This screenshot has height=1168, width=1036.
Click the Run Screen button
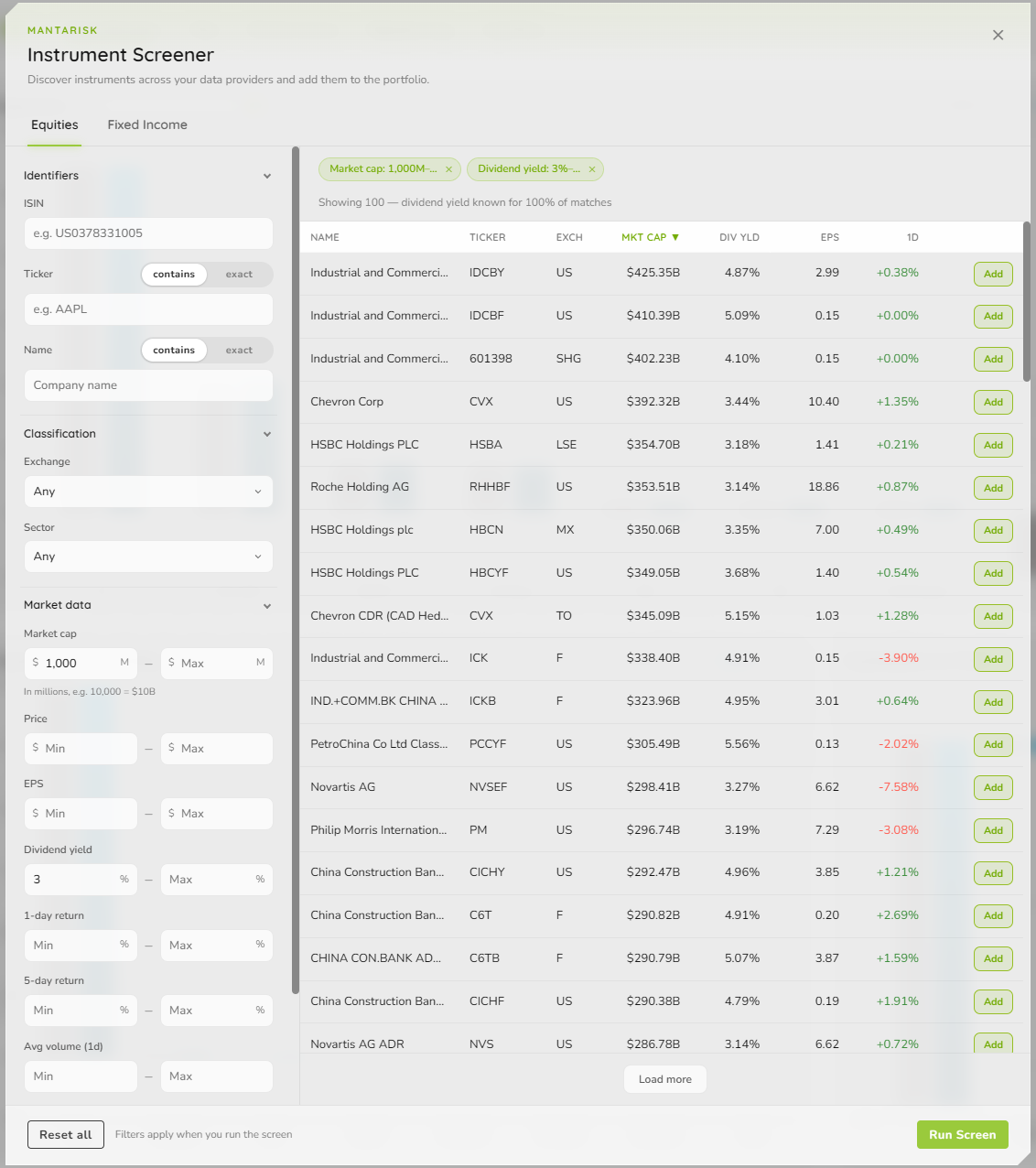[963, 1134]
